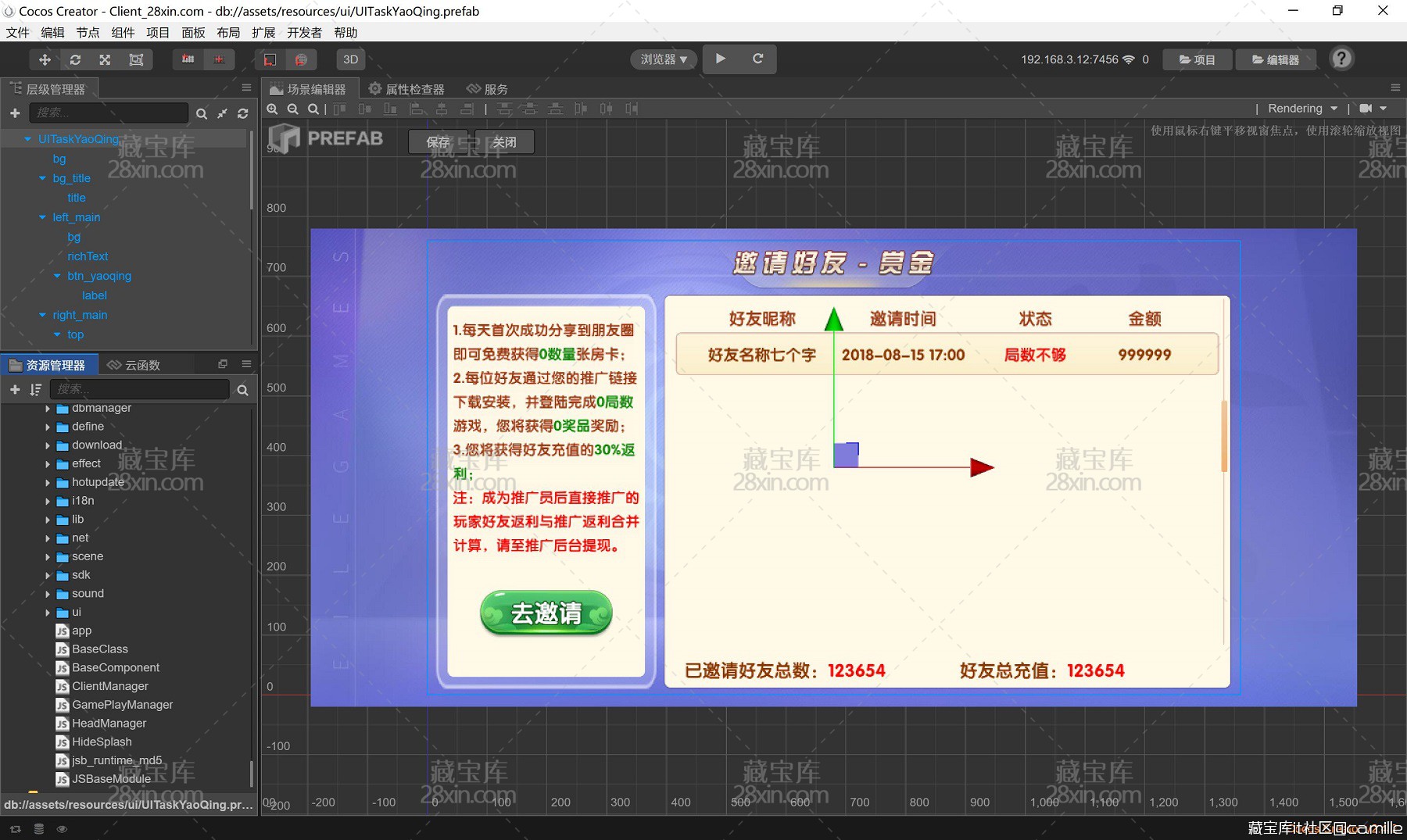Close prefab editing with 关闭 button
Image resolution: width=1407 pixels, height=840 pixels.
(x=504, y=141)
